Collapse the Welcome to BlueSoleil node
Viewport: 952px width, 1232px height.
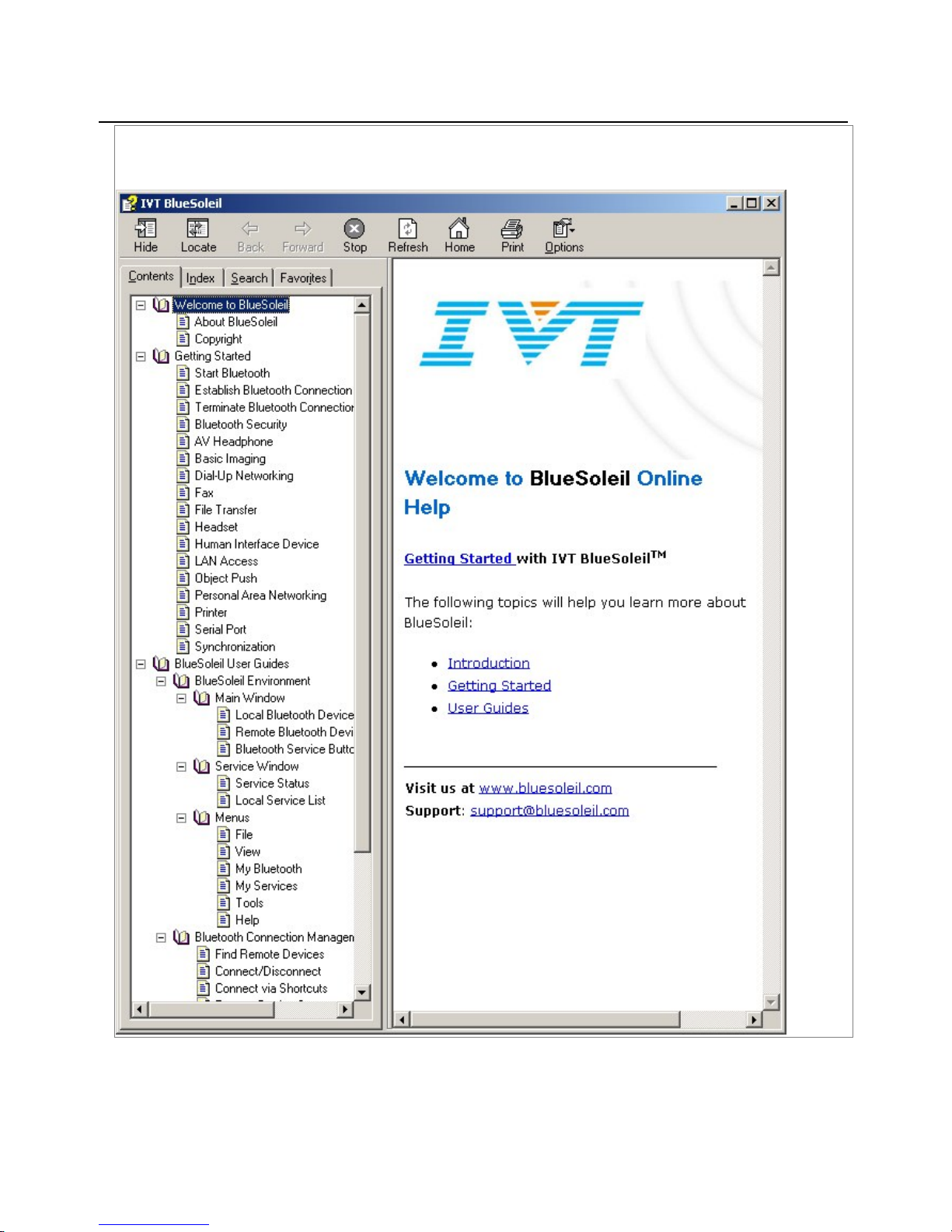point(141,305)
